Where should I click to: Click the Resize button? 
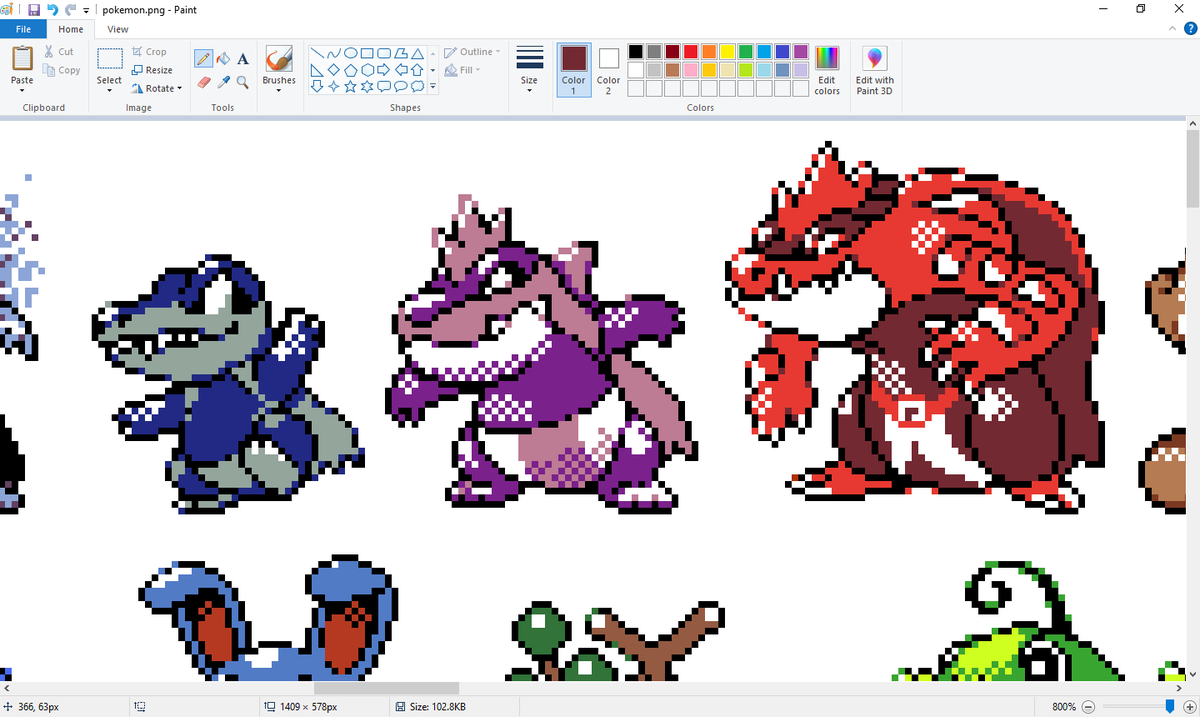152,70
